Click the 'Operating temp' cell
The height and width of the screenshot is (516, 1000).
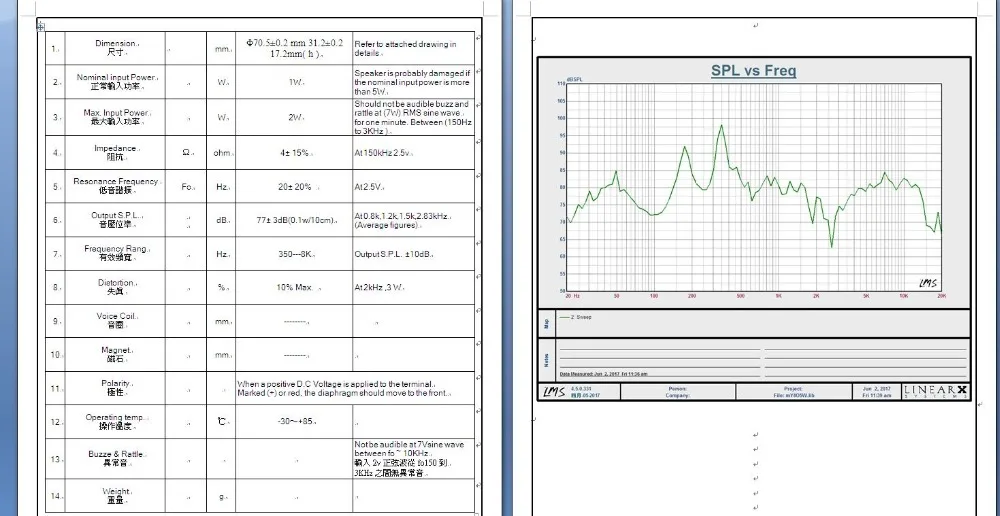coord(115,422)
